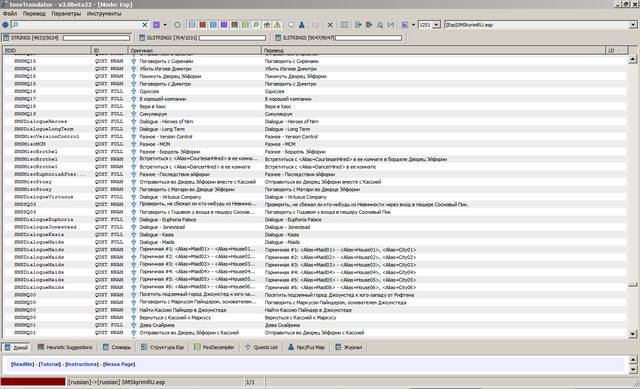Open the [Esp]SMSkyrimRU.esp file dropdown
This screenshot has height=389, width=640.
coord(633,25)
